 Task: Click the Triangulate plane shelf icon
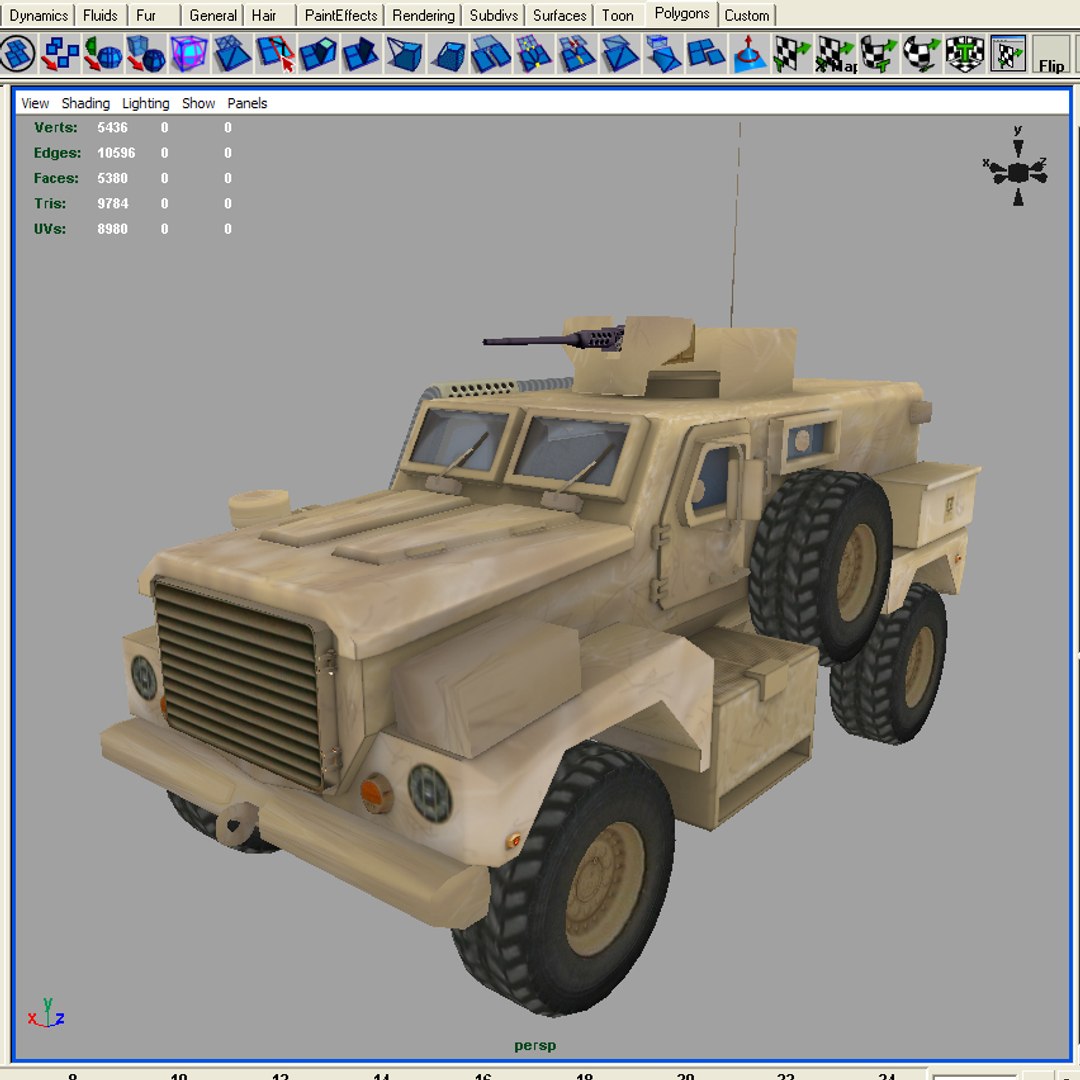point(620,54)
